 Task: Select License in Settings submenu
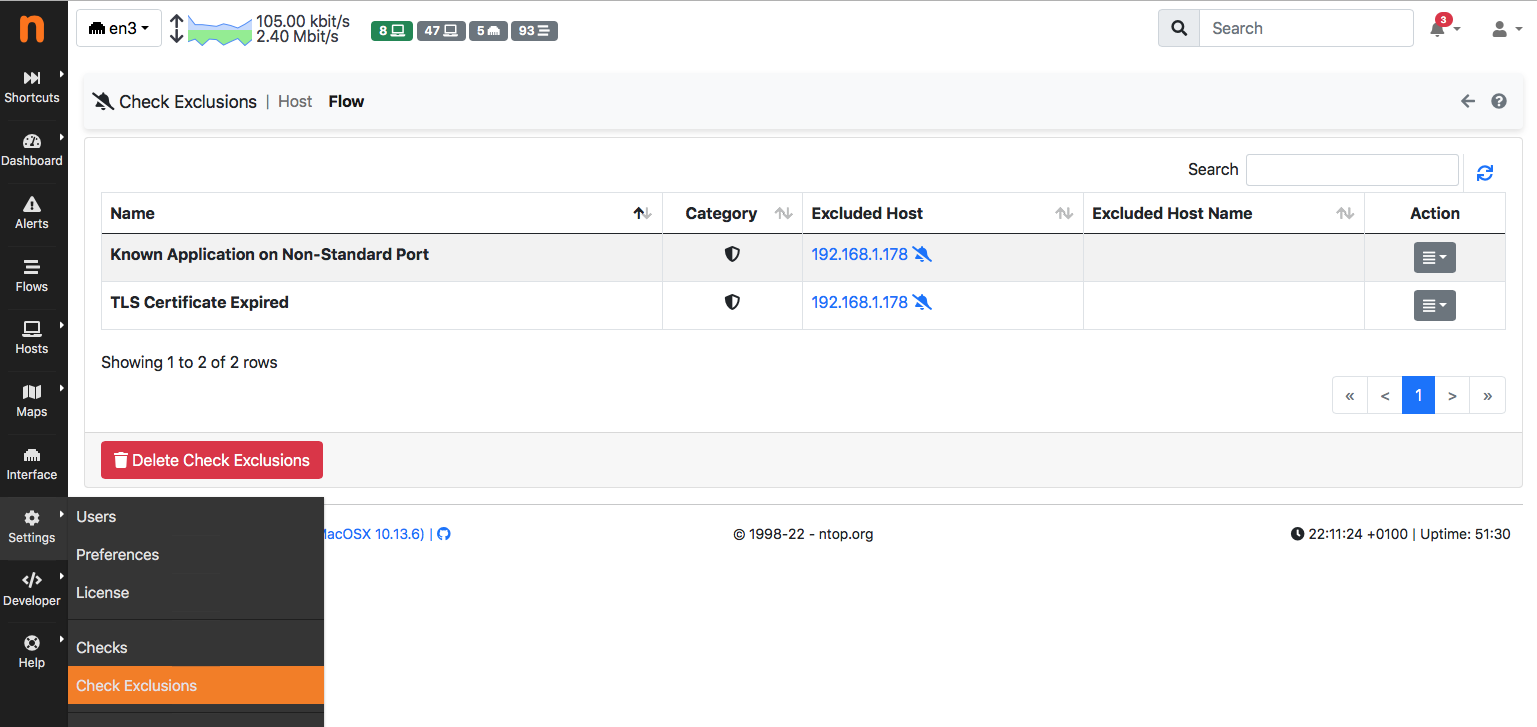tap(196, 593)
